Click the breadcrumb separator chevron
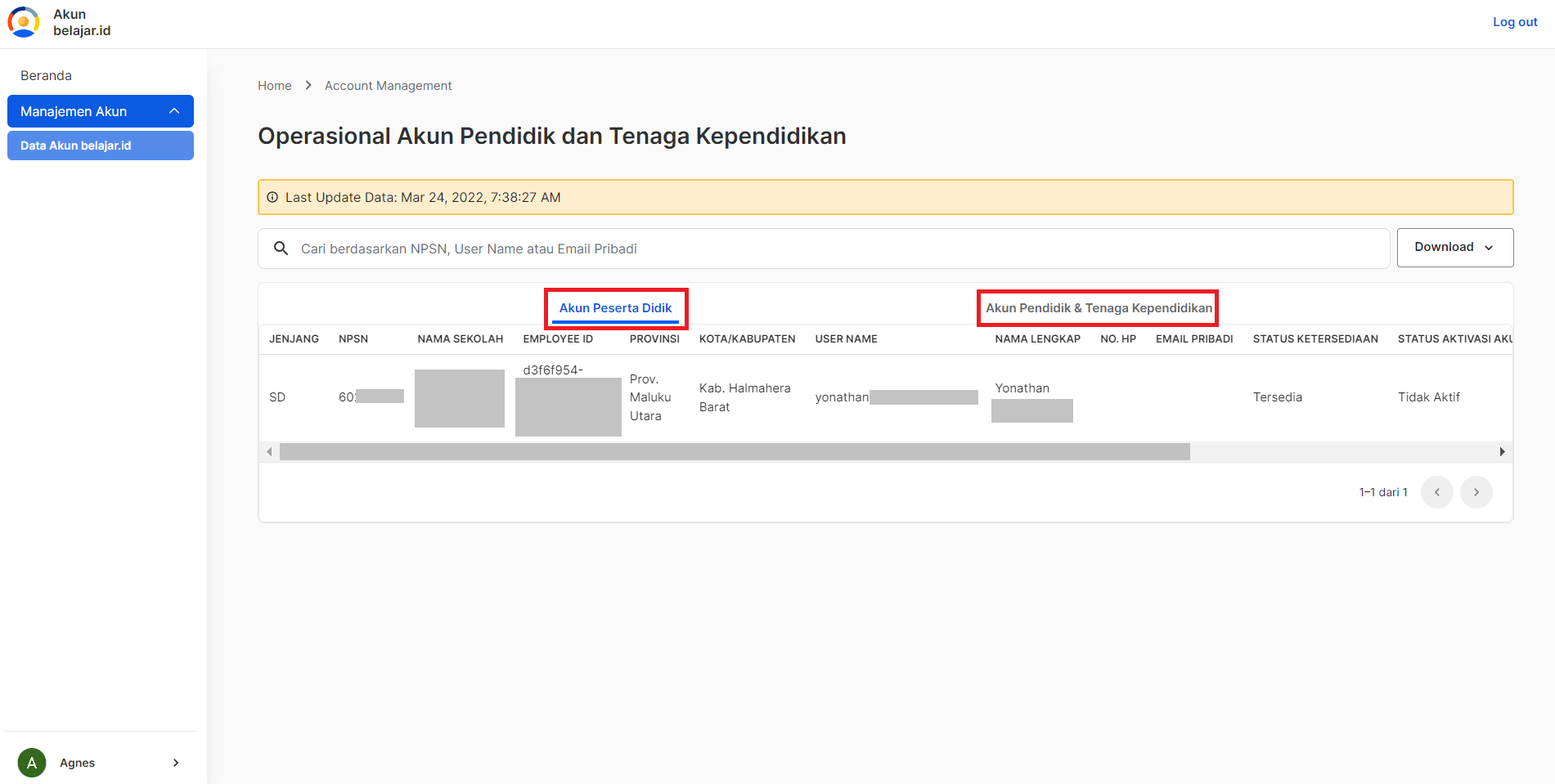 click(x=308, y=85)
